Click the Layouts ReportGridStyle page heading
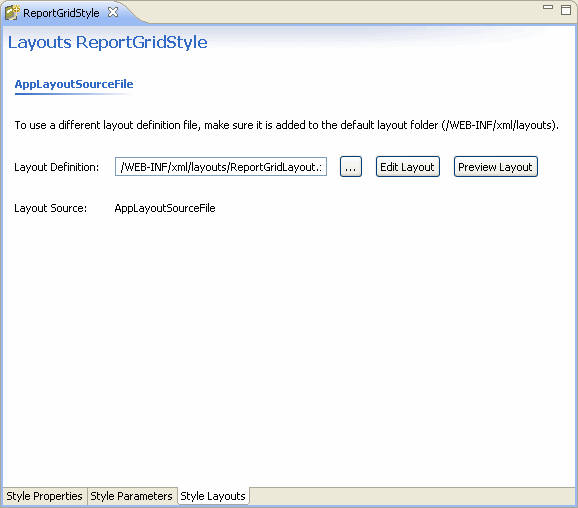 (x=108, y=42)
